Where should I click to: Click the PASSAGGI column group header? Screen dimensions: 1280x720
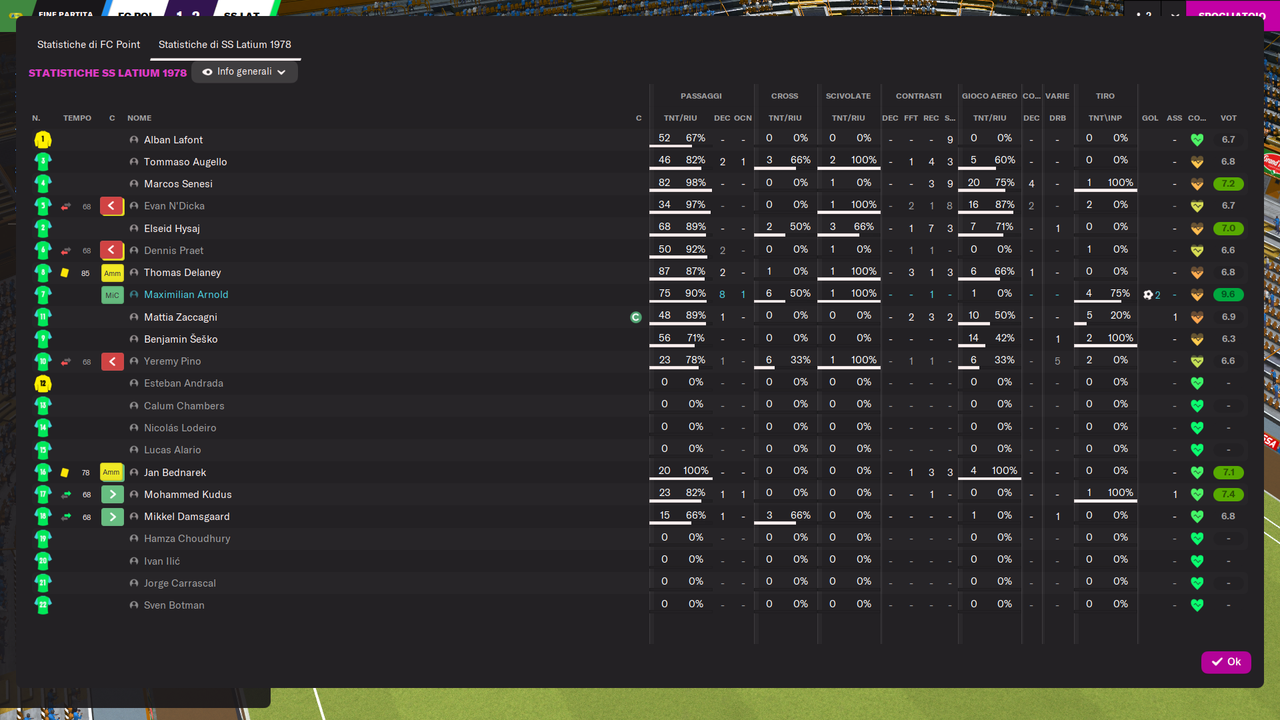[x=701, y=96]
